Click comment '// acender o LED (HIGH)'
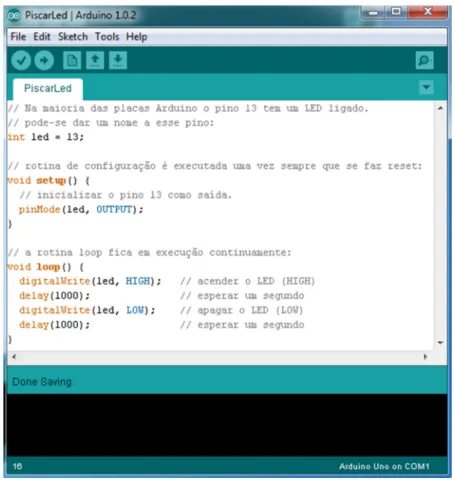The width and height of the screenshot is (454, 481). click(247, 281)
